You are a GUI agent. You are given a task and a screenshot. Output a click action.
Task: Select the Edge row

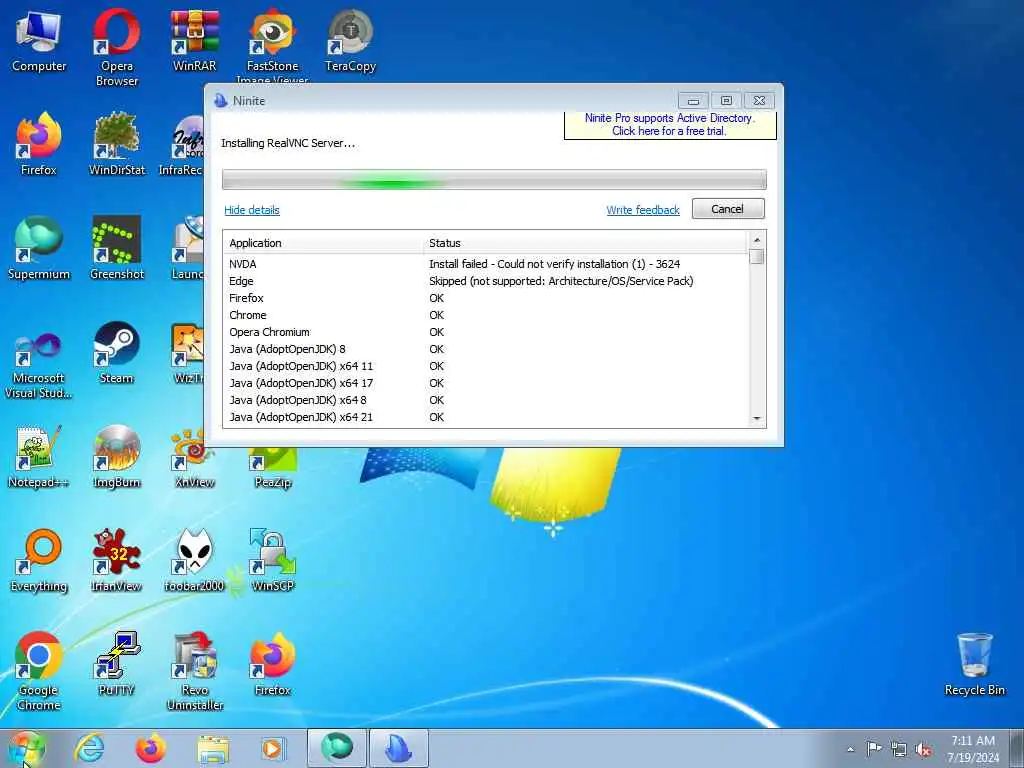486,281
